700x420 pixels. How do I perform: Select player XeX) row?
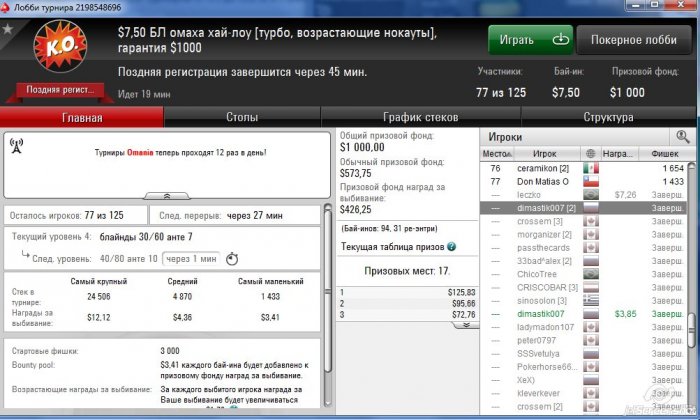click(583, 380)
